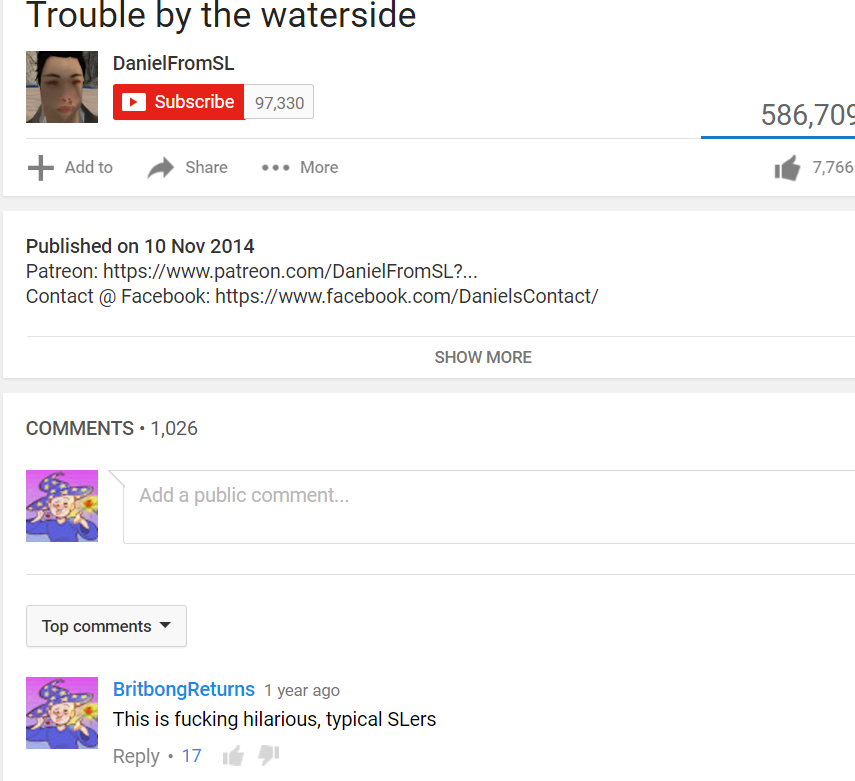Viewport: 855px width, 781px height.
Task: Like the video with the thumbs-up icon
Action: click(787, 167)
